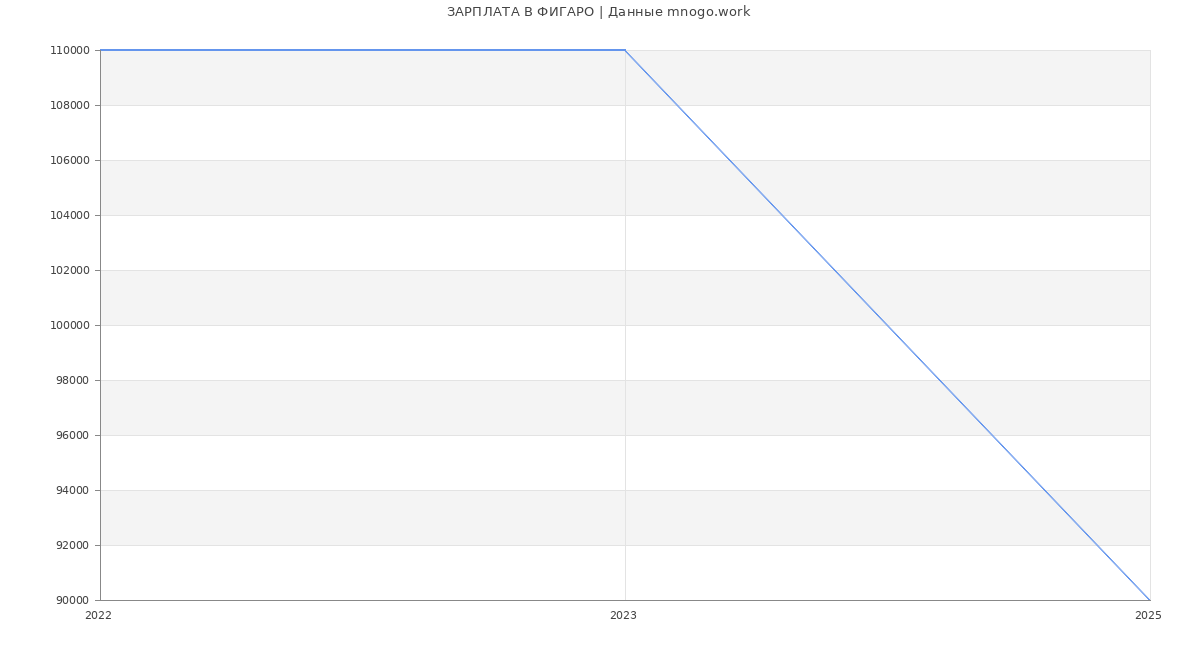Click the 110000 y-axis label

(x=70, y=51)
